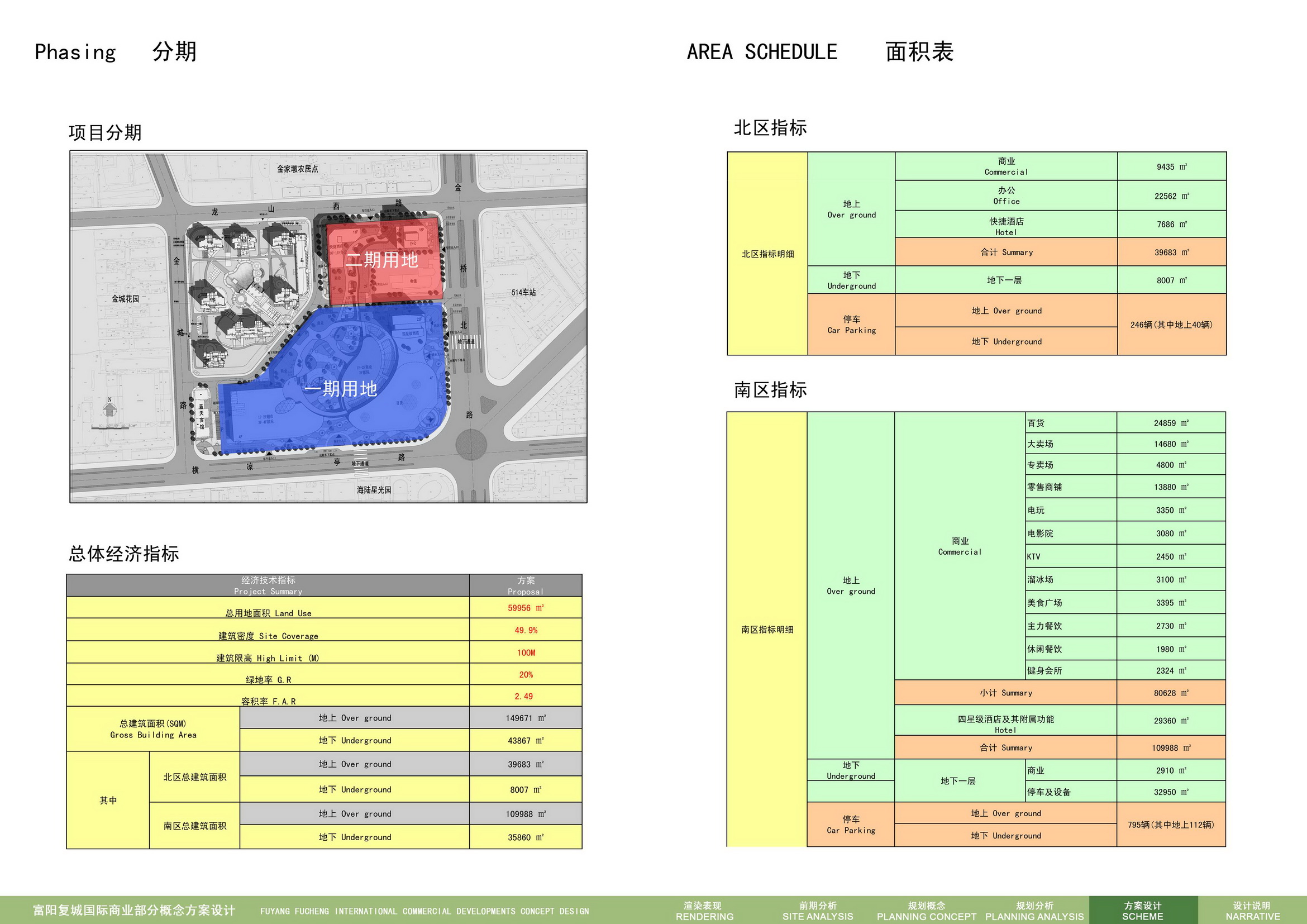Viewport: 1307px width, 924px height.
Task: Open the 设计说明 NARRATIVE tab
Action: (1252, 911)
